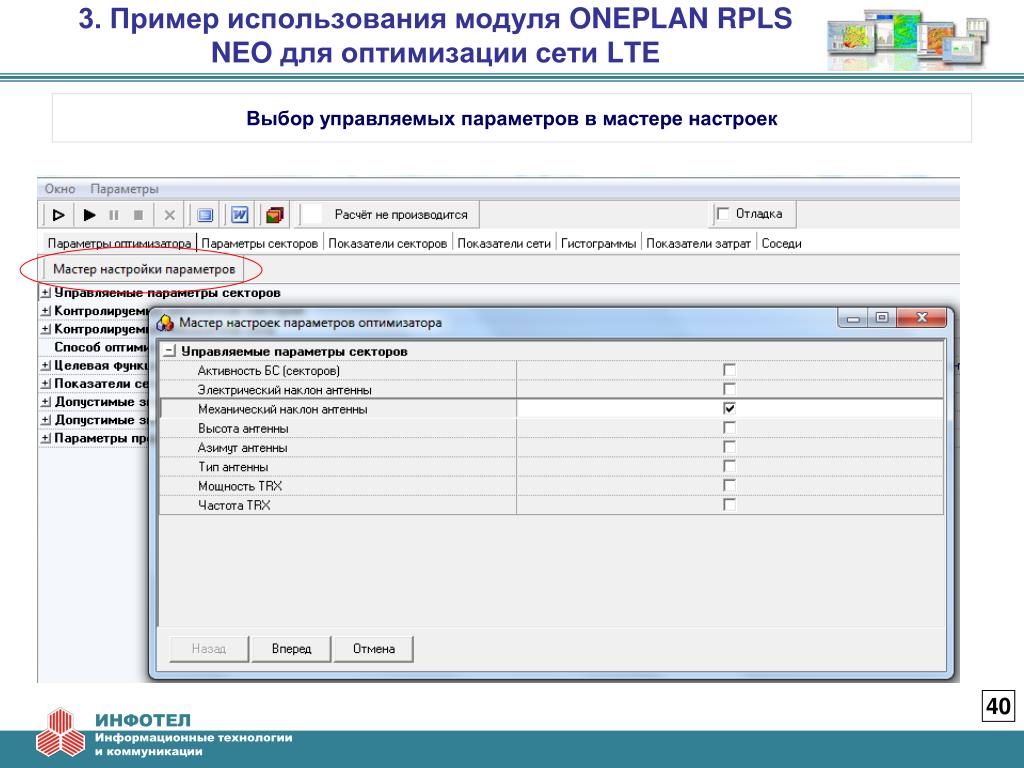
Task: Check Мощность TRX option
Action: click(x=729, y=485)
